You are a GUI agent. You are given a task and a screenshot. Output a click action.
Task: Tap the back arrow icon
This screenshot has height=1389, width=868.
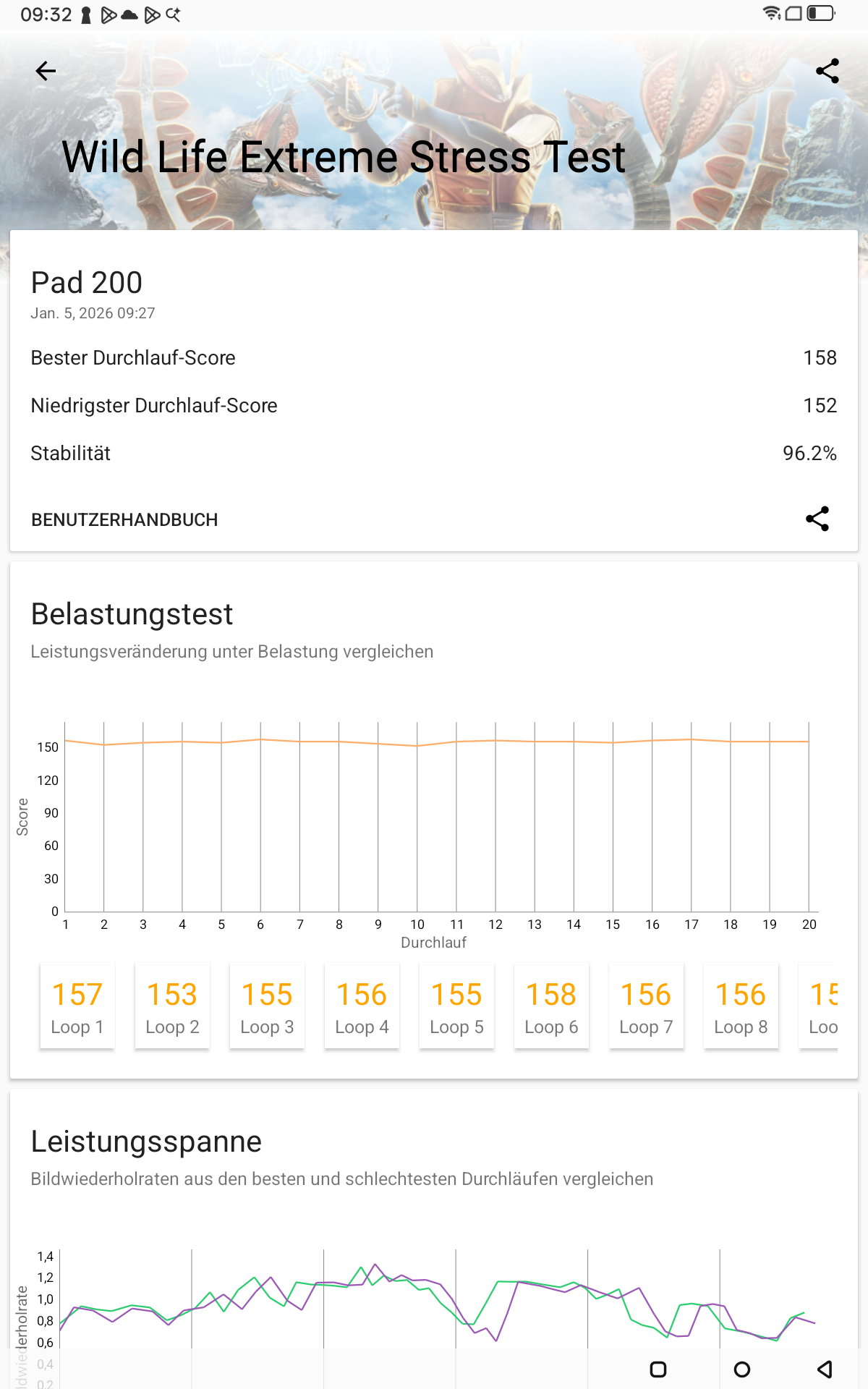click(x=46, y=71)
